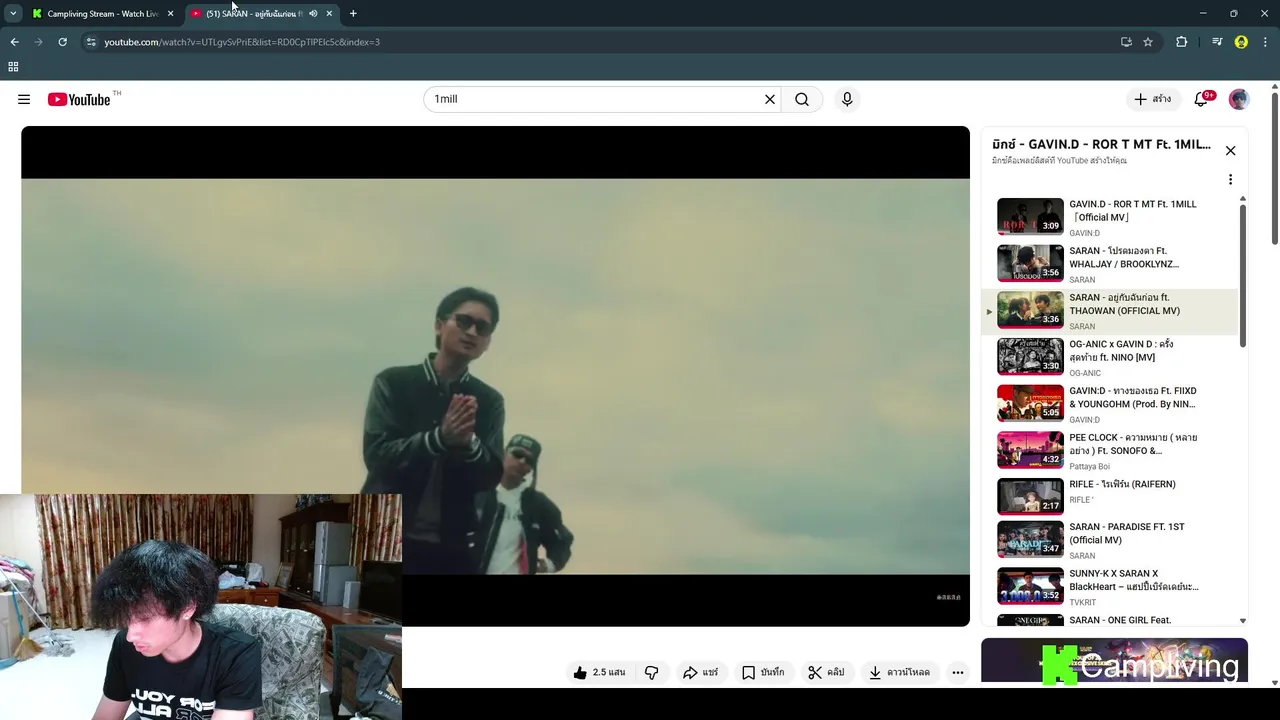The height and width of the screenshot is (720, 1280).
Task: Play RIFLE - ไรเฟิร์น (RAIFERN) thumbnail
Action: pyautogui.click(x=1030, y=496)
